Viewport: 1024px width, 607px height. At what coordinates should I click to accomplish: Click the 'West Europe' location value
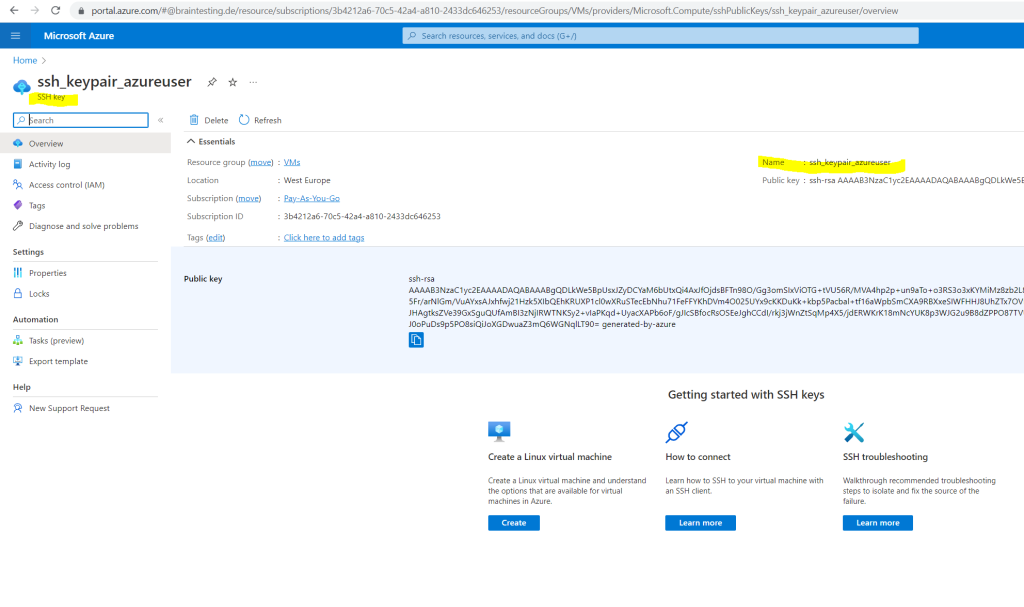click(307, 180)
